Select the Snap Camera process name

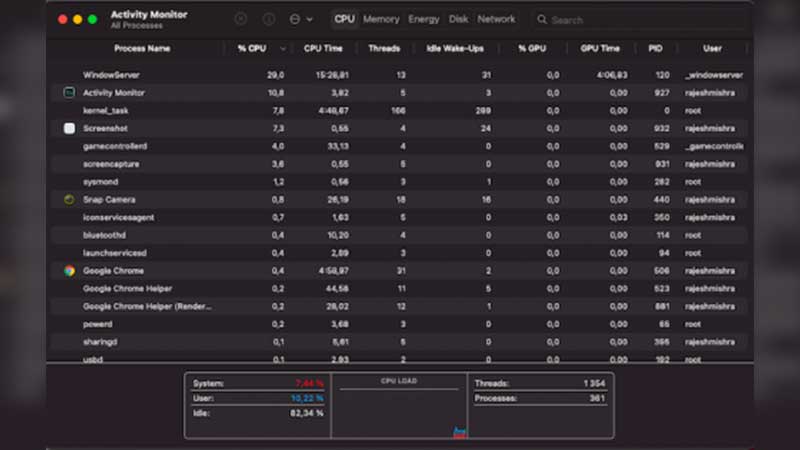pyautogui.click(x=109, y=200)
